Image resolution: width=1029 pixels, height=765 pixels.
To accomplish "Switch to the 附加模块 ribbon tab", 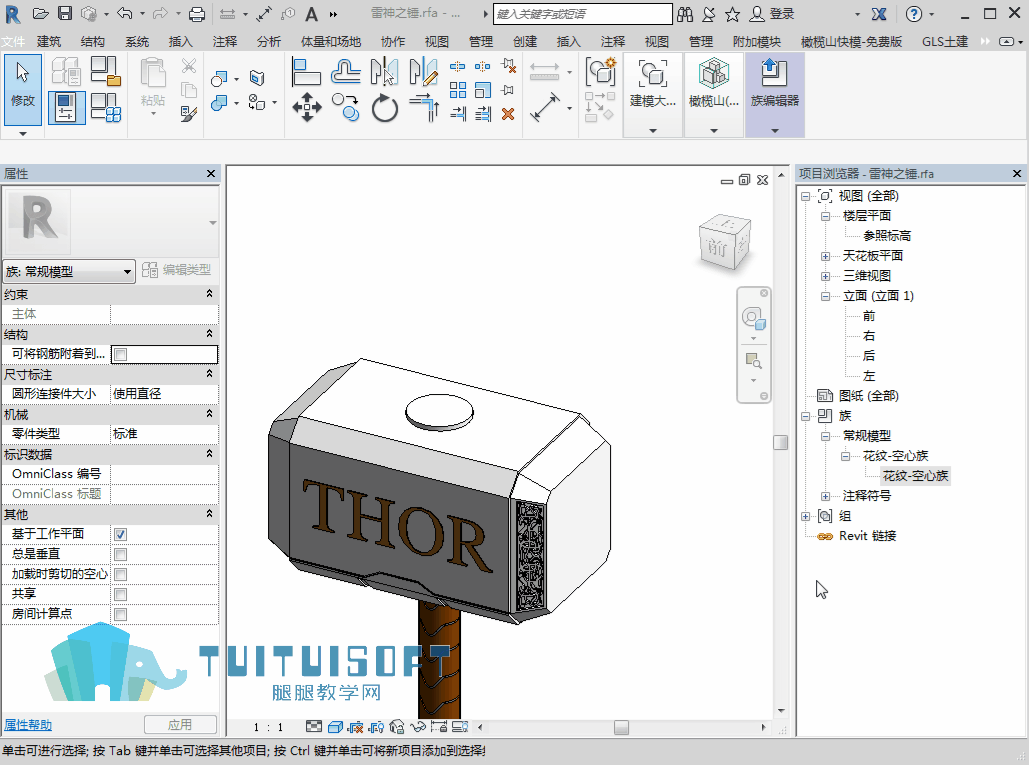I will pyautogui.click(x=757, y=42).
